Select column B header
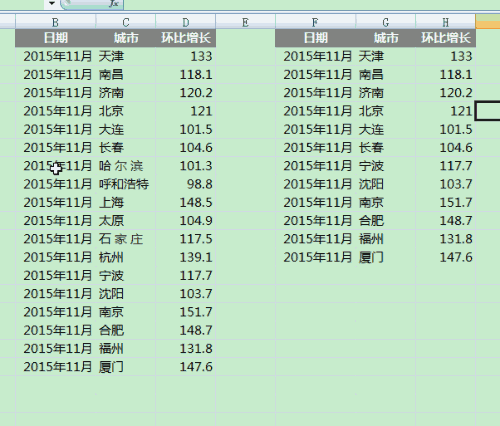 click(x=55, y=22)
